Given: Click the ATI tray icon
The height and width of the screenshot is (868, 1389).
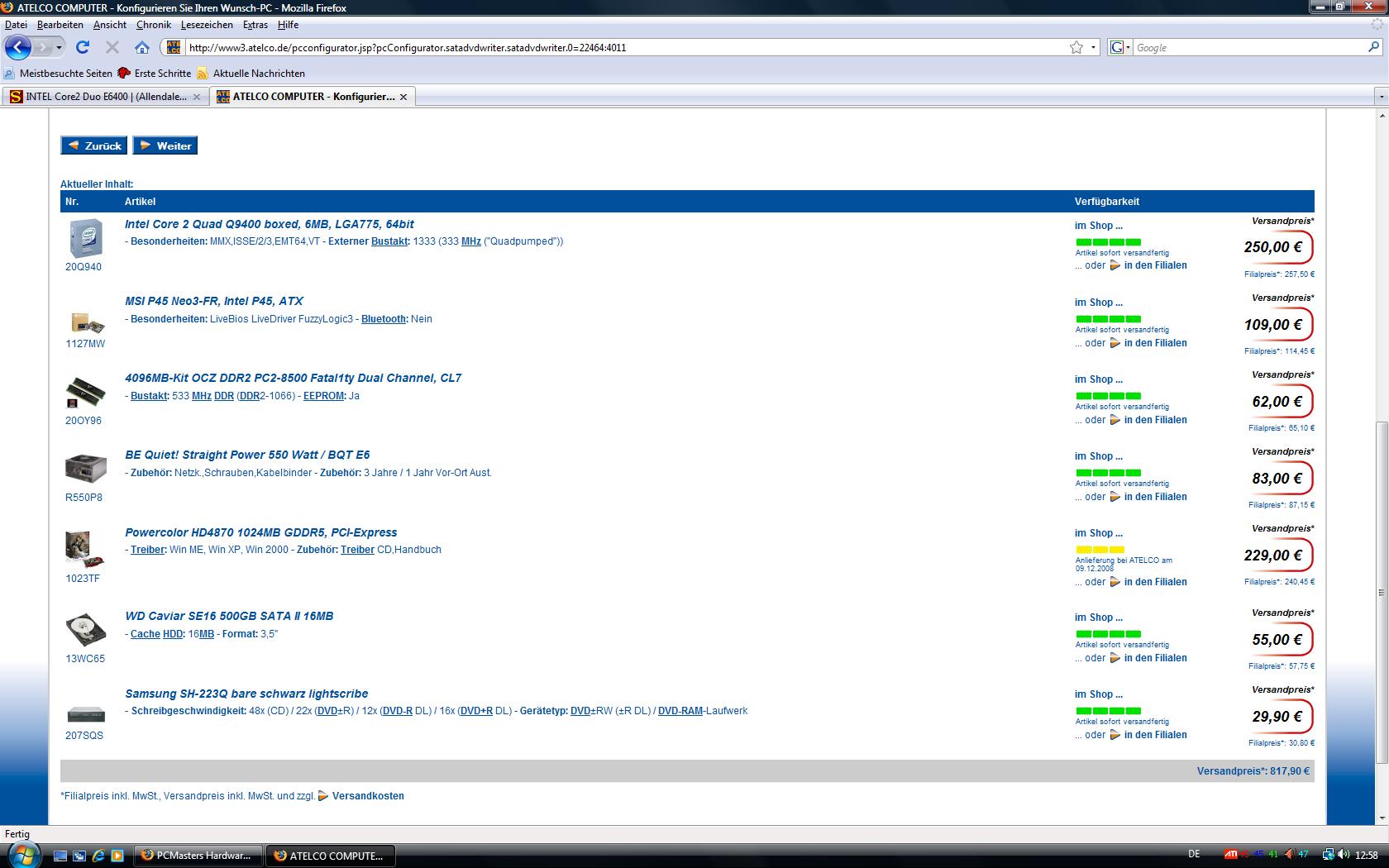Looking at the screenshot, I should coord(1231,855).
